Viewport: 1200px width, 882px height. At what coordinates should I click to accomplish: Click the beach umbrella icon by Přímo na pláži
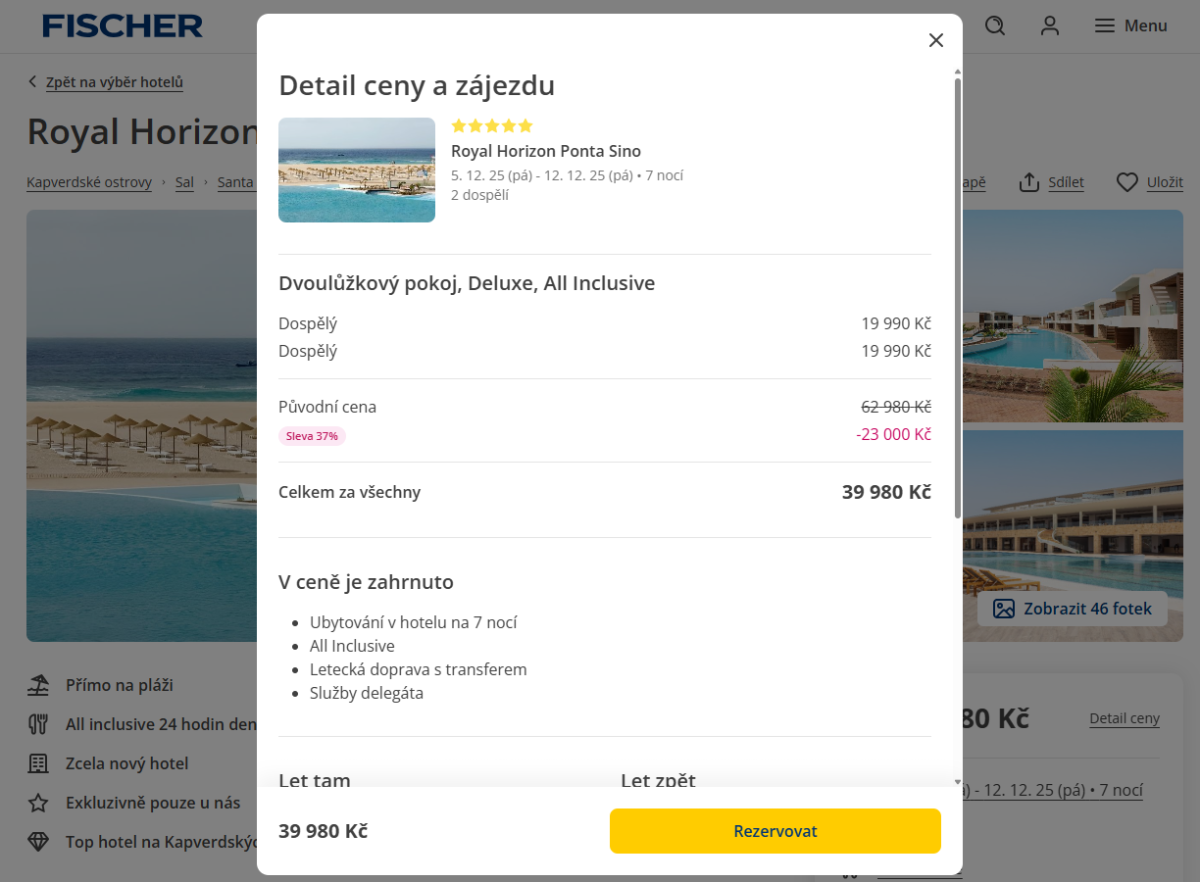coord(38,685)
